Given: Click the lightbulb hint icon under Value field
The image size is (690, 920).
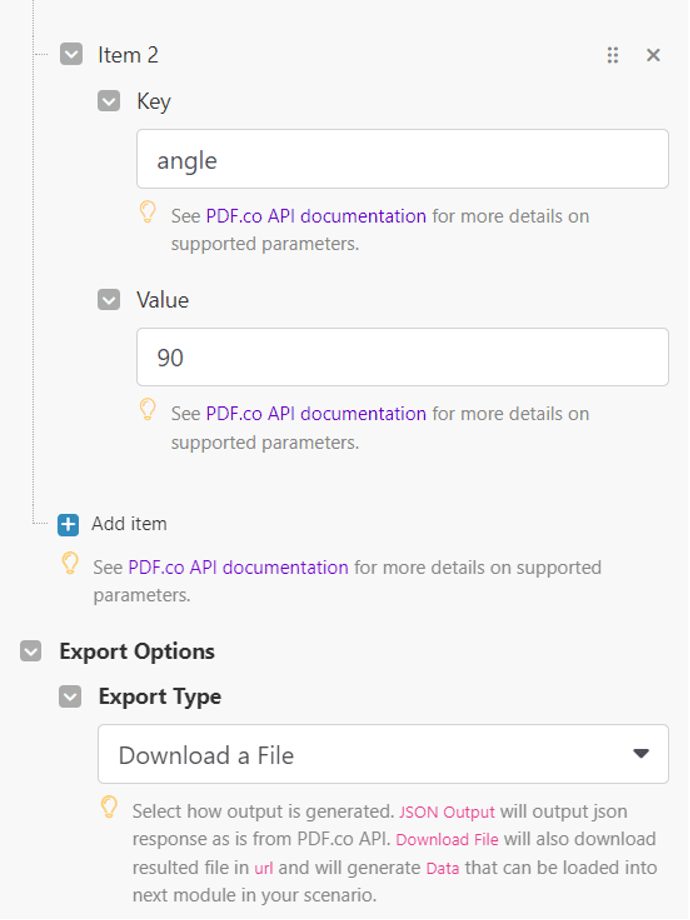Looking at the screenshot, I should (x=148, y=410).
